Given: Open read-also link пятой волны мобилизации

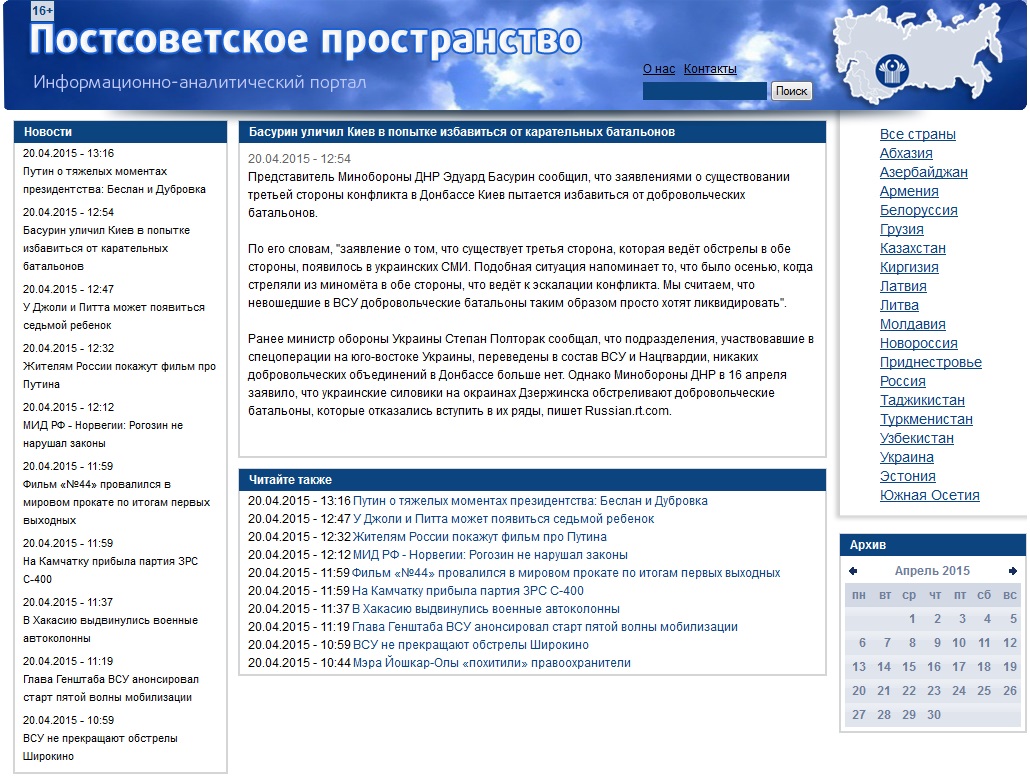Looking at the screenshot, I should coord(545,627).
